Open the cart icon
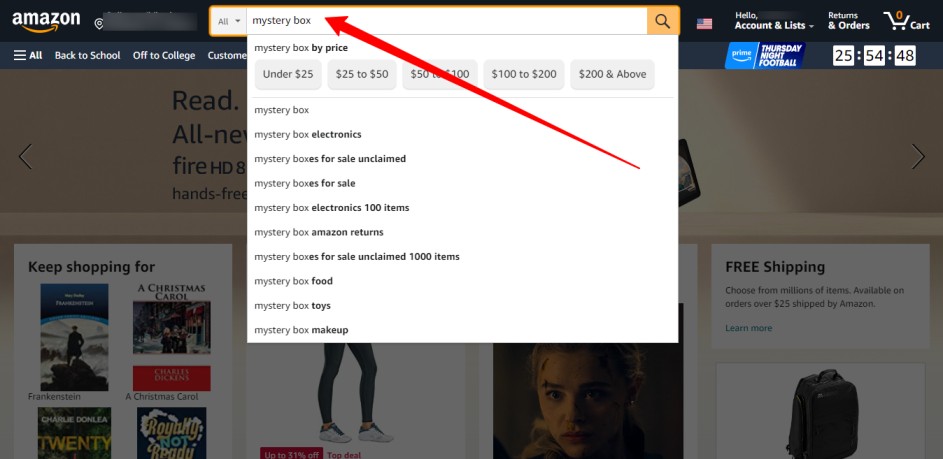 [906, 21]
